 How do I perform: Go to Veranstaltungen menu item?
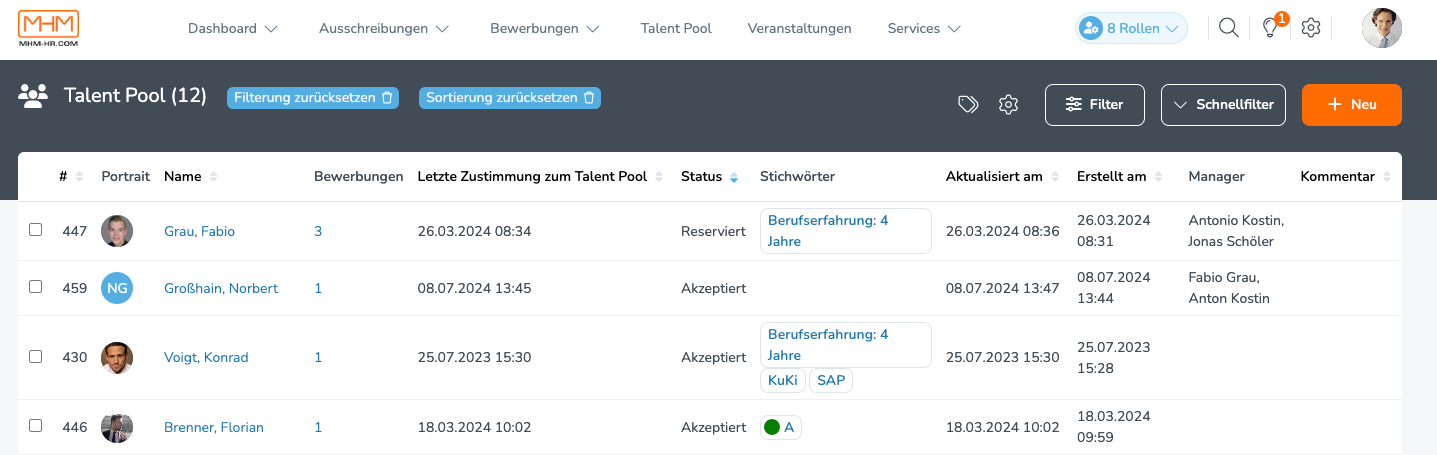tap(800, 29)
